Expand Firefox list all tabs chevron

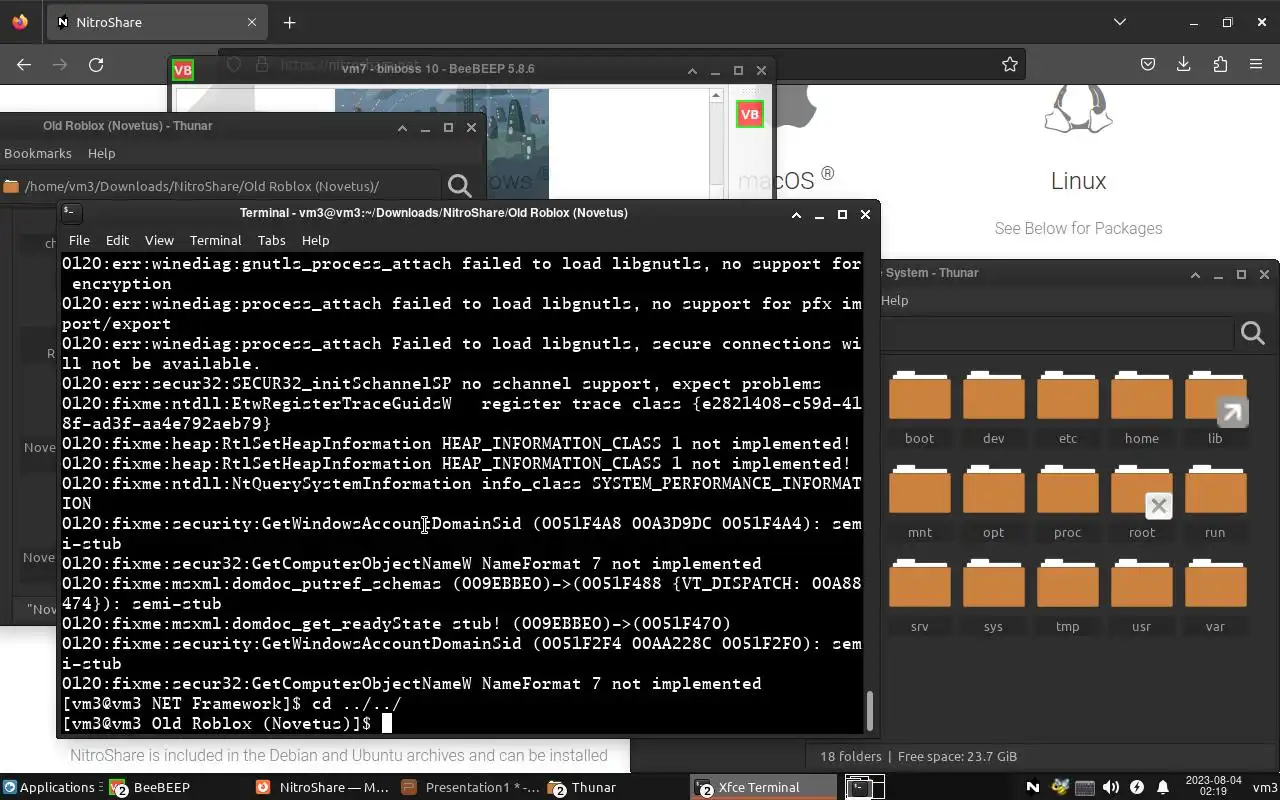click(1120, 22)
